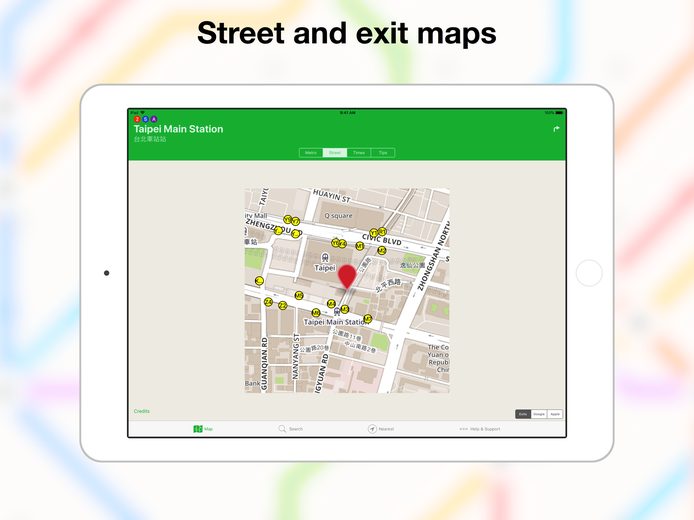Image resolution: width=694 pixels, height=520 pixels.
Task: Tap the share arrow icon in green header
Action: (x=556, y=129)
